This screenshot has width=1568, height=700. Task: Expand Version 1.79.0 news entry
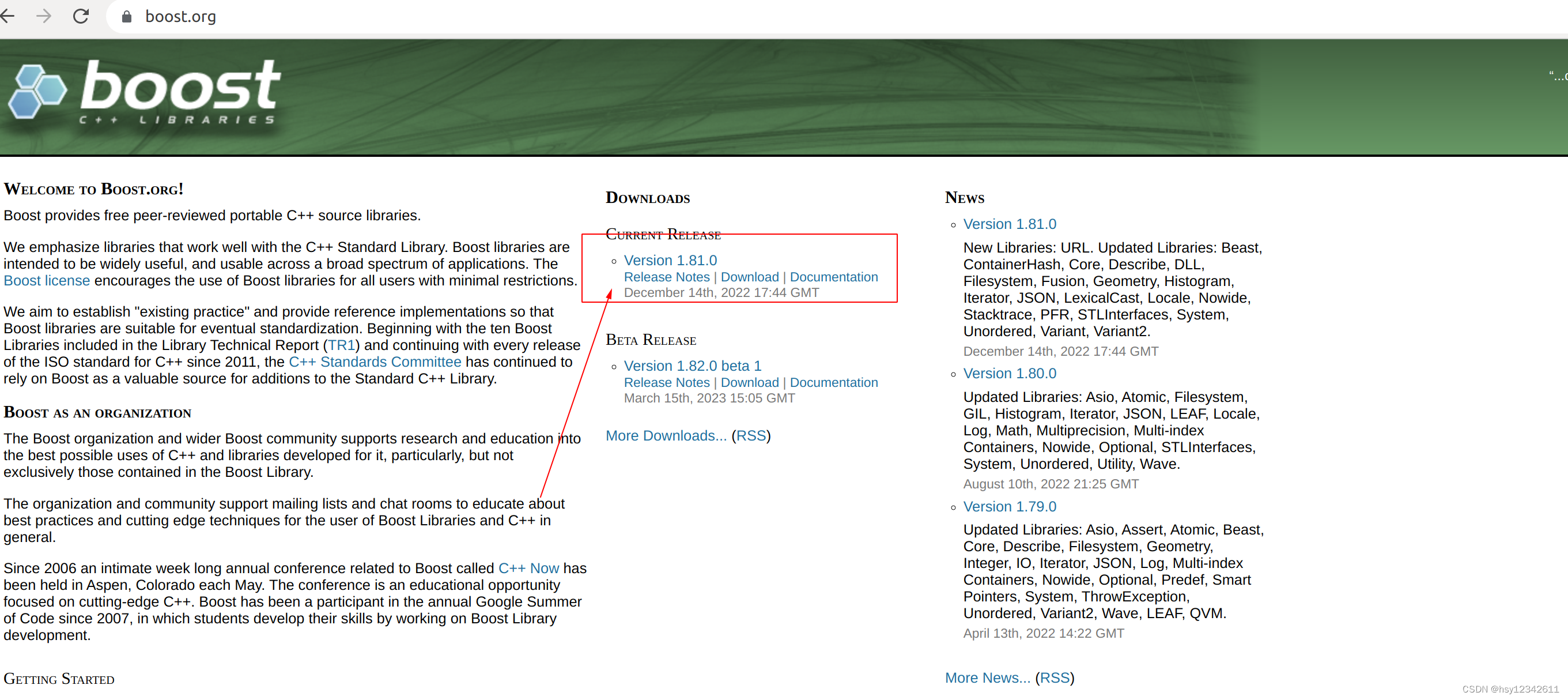(x=1010, y=505)
